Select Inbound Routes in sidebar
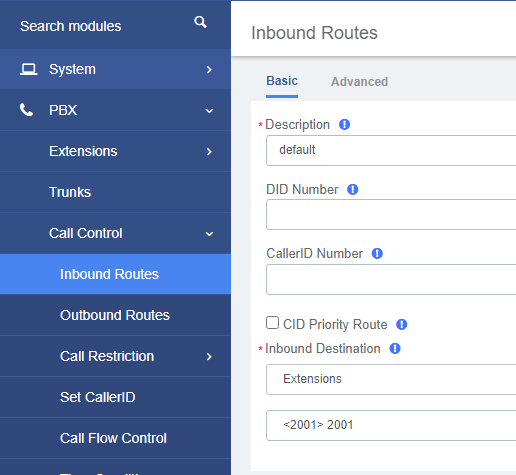Viewport: 516px width, 475px height. [115, 274]
